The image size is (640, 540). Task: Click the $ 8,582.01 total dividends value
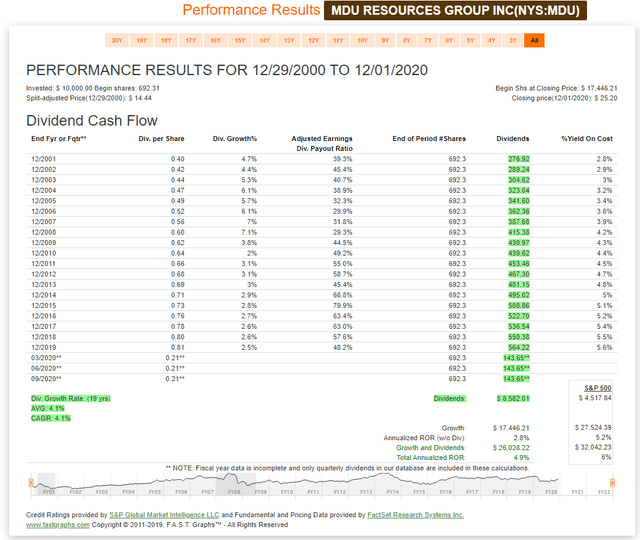coord(513,398)
